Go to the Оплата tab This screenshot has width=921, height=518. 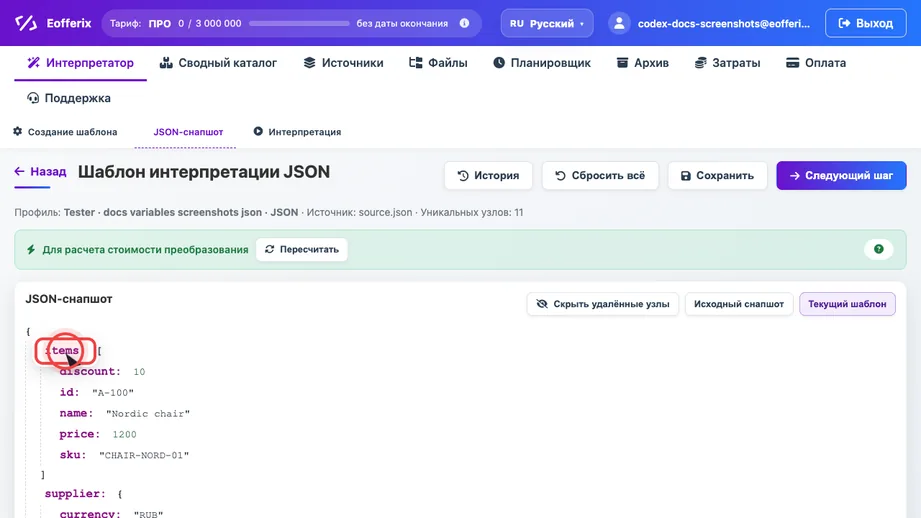(816, 63)
